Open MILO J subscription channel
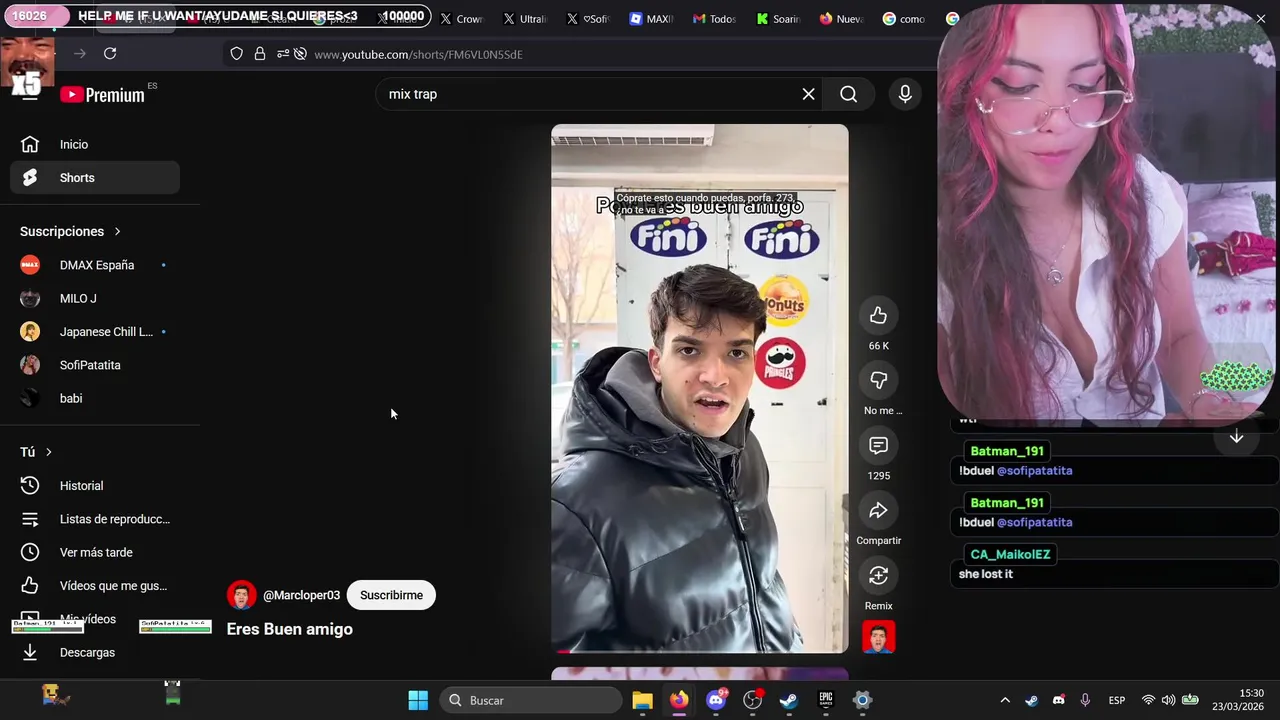Image resolution: width=1280 pixels, height=720 pixels. pos(95,298)
